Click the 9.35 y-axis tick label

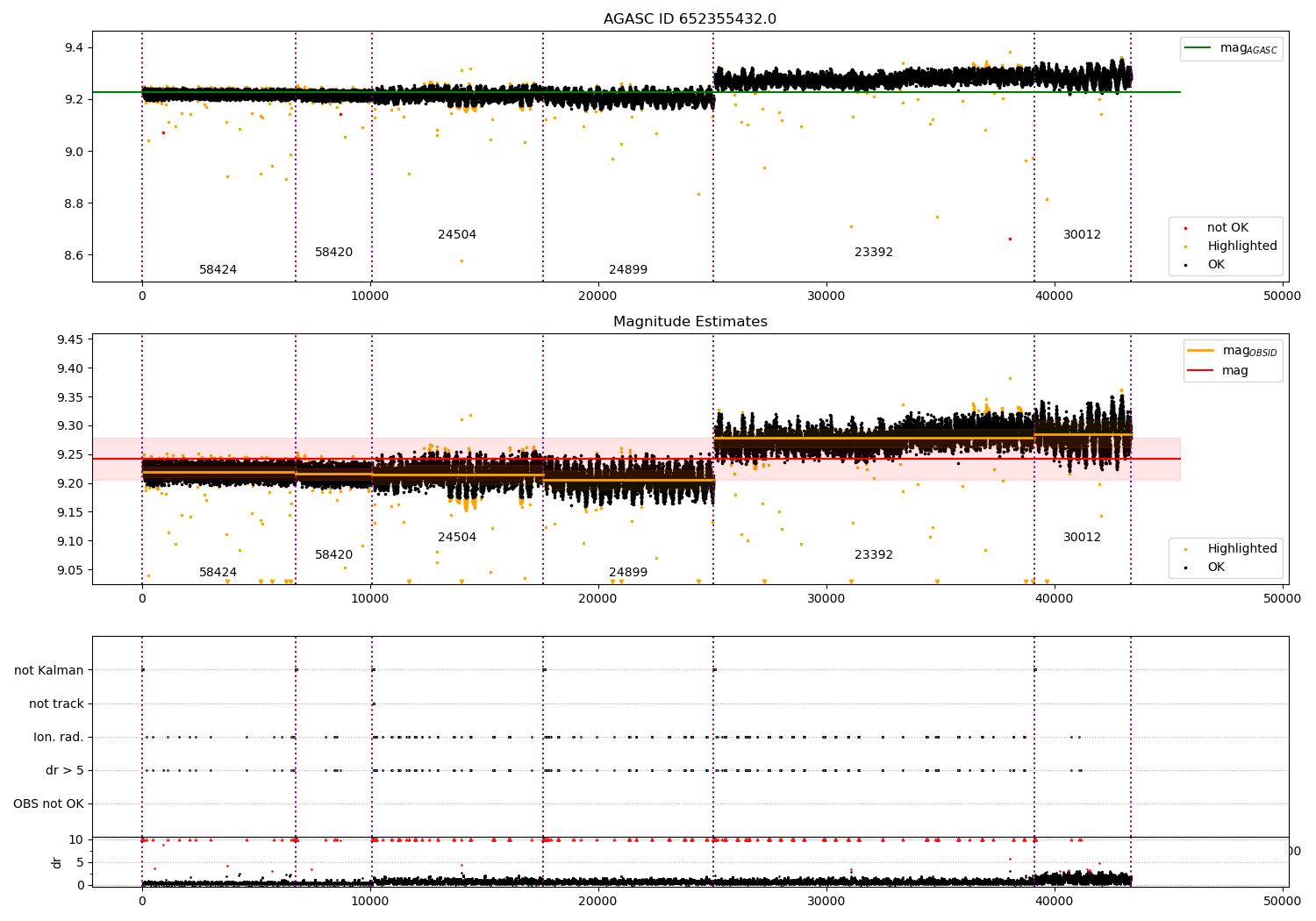pyautogui.click(x=71, y=397)
